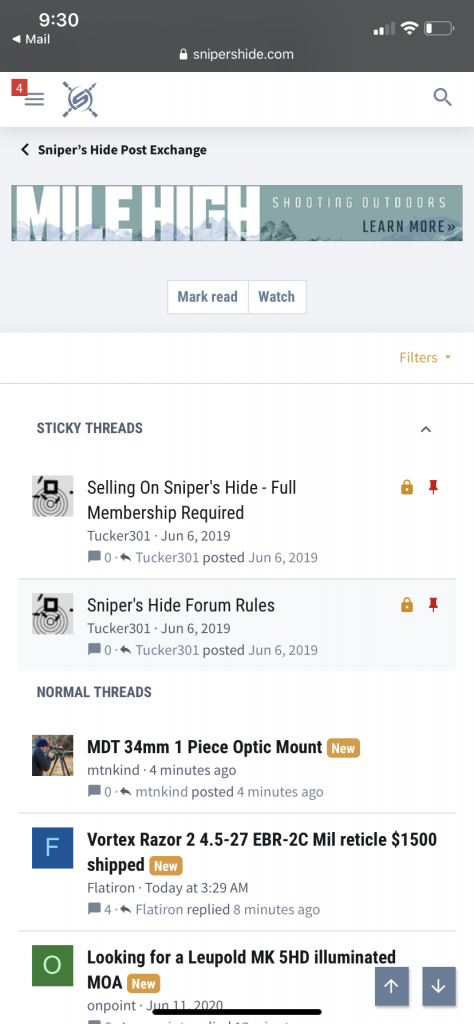Open the Vortex Razor 2 thread

tap(262, 852)
